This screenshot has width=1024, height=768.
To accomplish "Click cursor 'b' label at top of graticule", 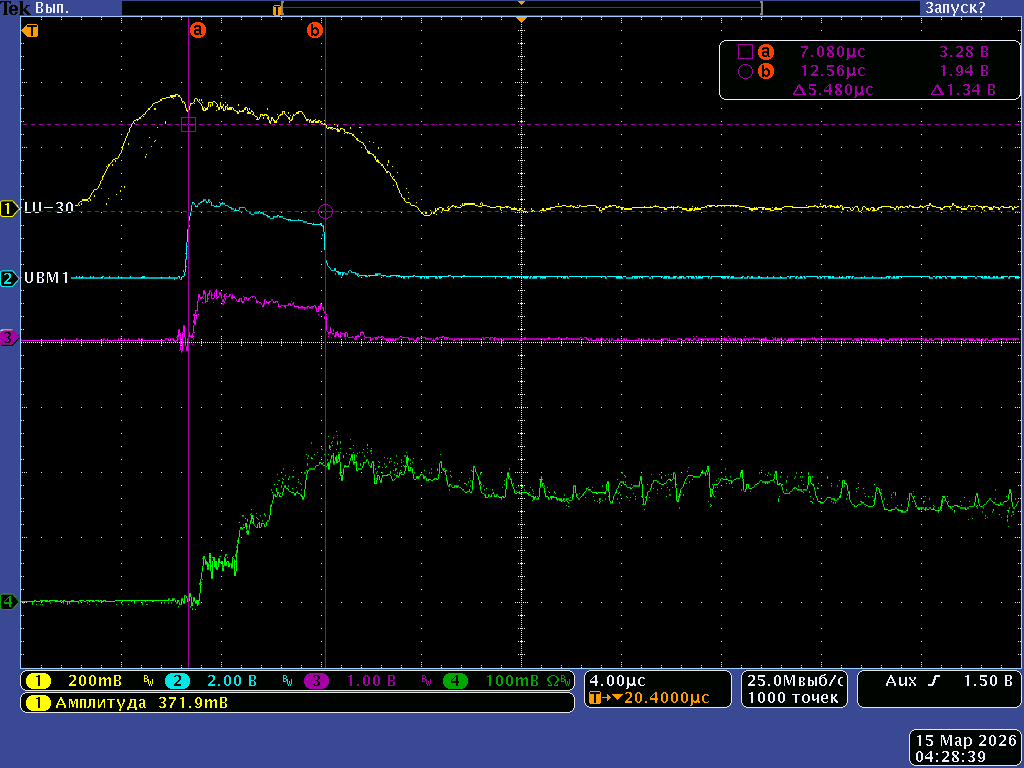I will 315,31.
